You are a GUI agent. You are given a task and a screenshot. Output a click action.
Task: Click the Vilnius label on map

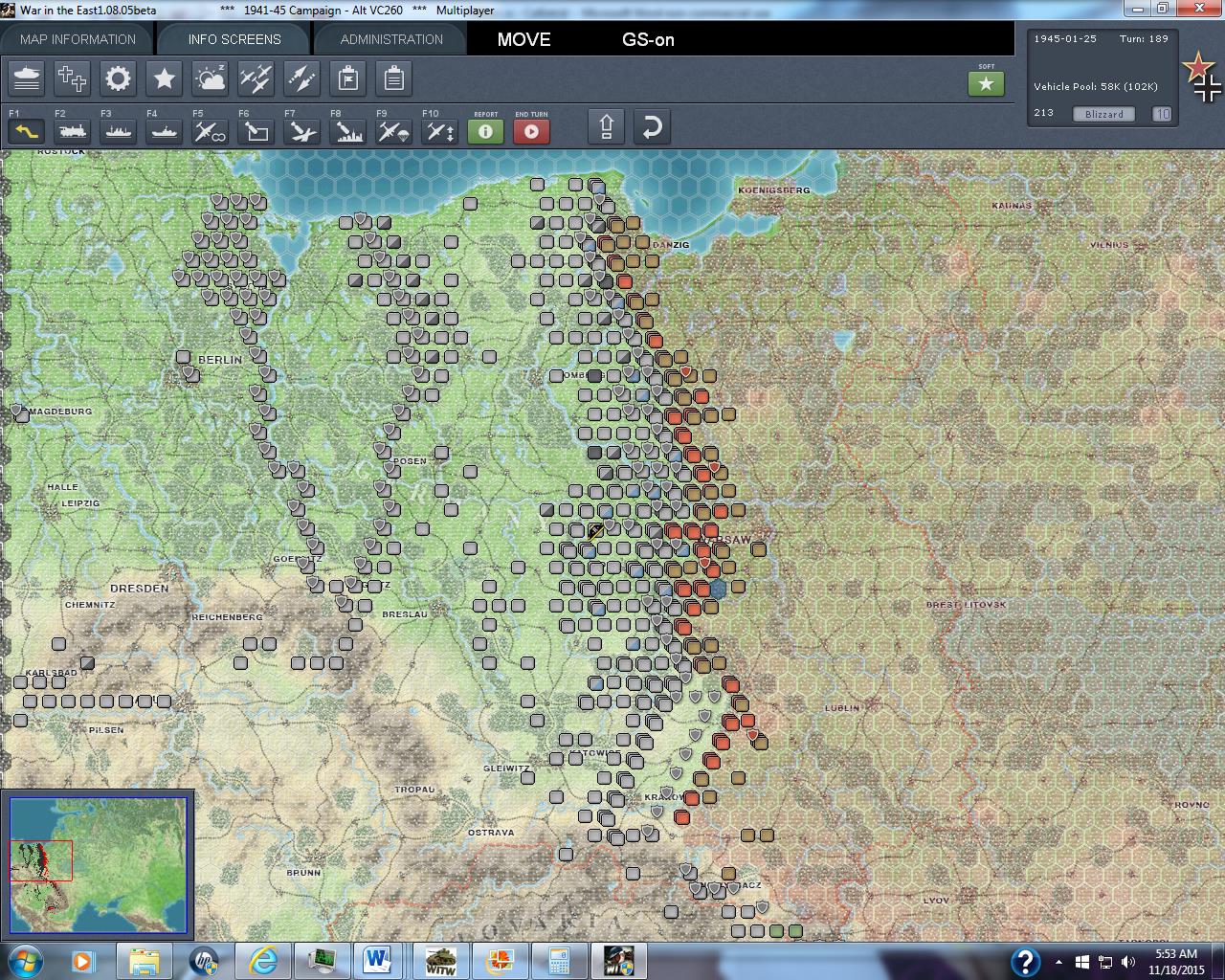click(1109, 245)
